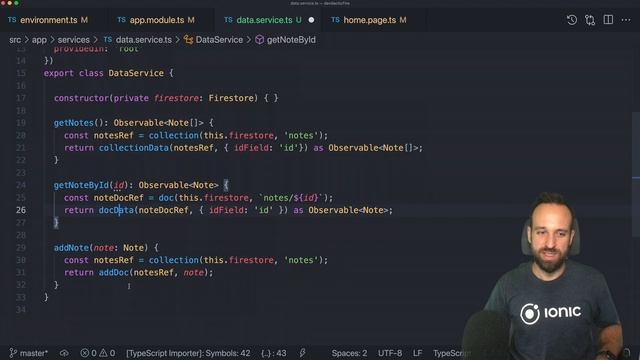Click the noteDocRef constant declaration
Screen dimensions: 640x360
pyautogui.click(x=118, y=198)
